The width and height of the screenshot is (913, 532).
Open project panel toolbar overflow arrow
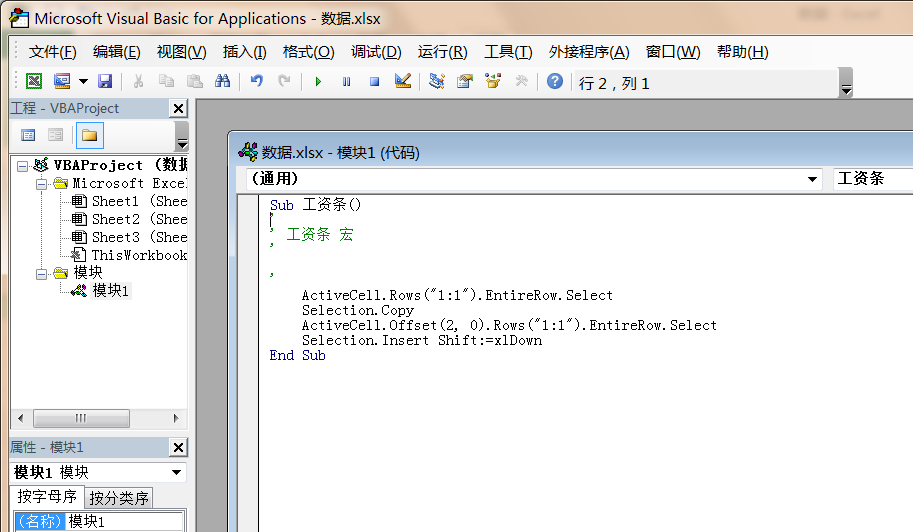pyautogui.click(x=182, y=136)
